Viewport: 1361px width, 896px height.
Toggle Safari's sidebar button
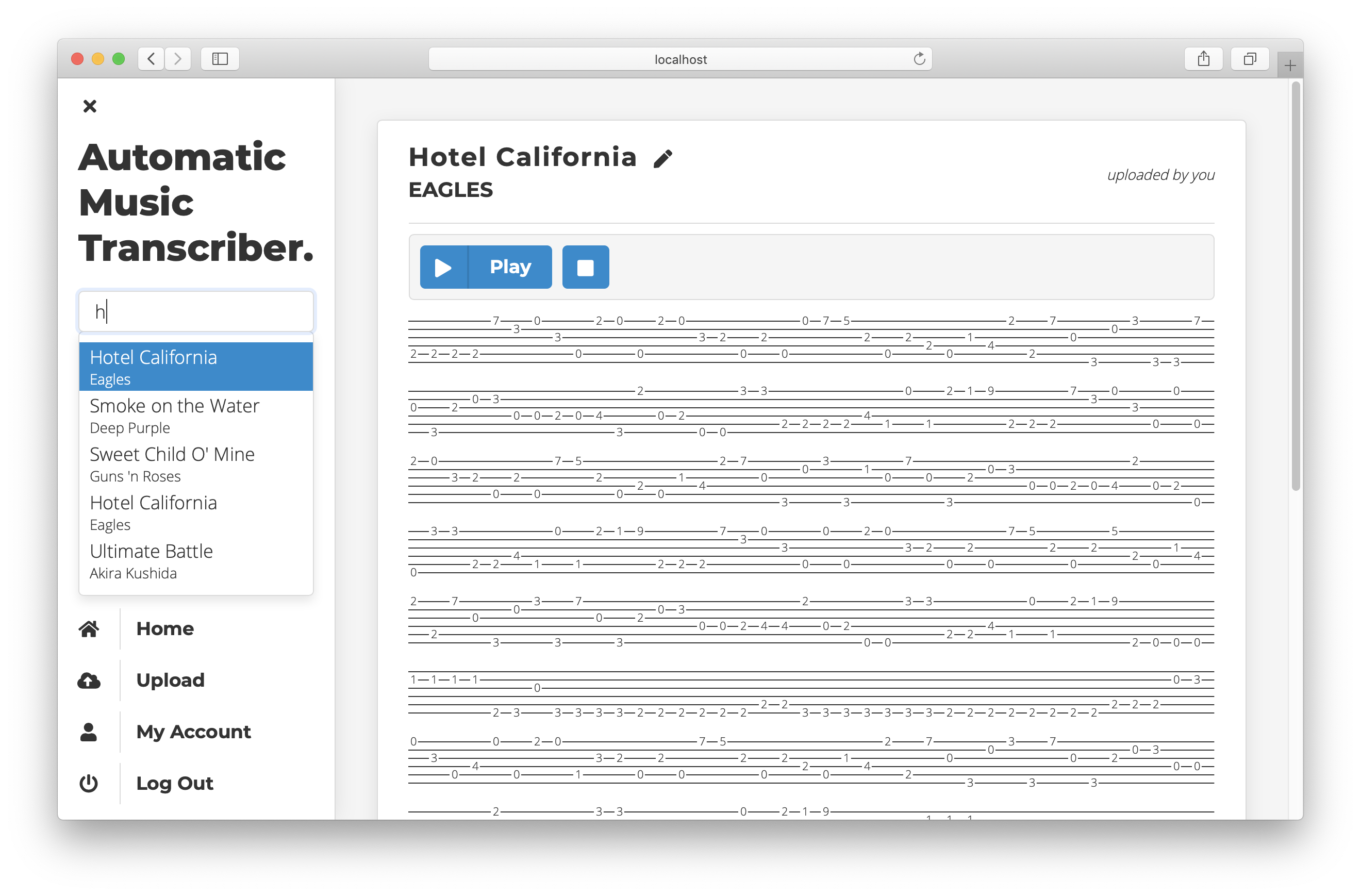click(x=220, y=59)
